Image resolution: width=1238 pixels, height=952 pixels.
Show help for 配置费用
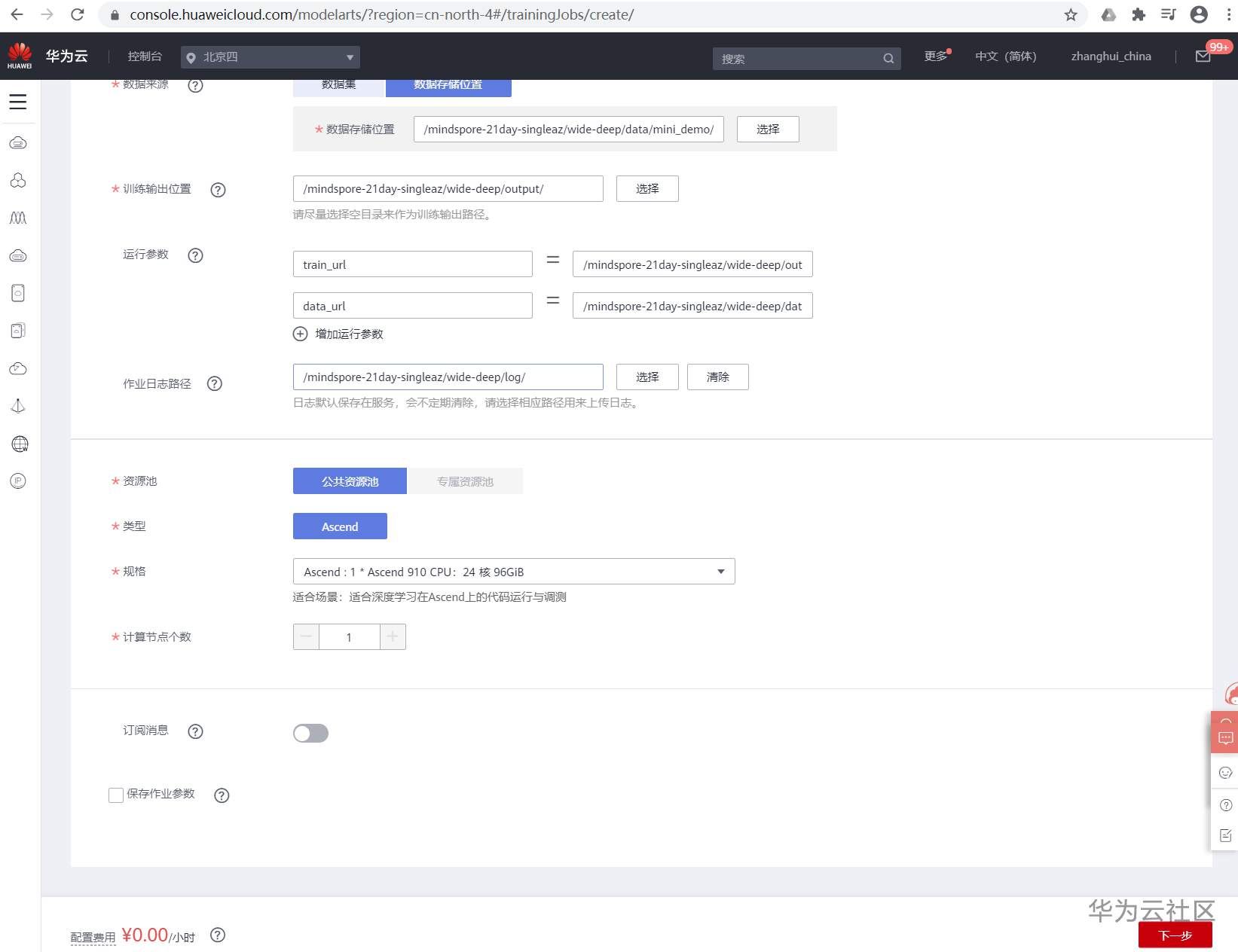pyautogui.click(x=218, y=935)
